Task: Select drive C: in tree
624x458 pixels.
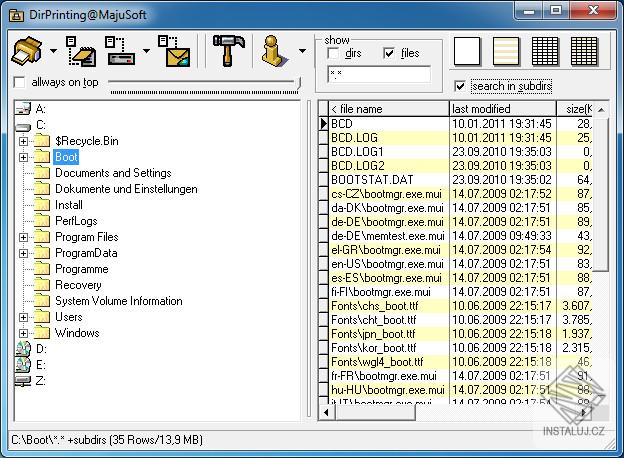Action: pos(41,125)
